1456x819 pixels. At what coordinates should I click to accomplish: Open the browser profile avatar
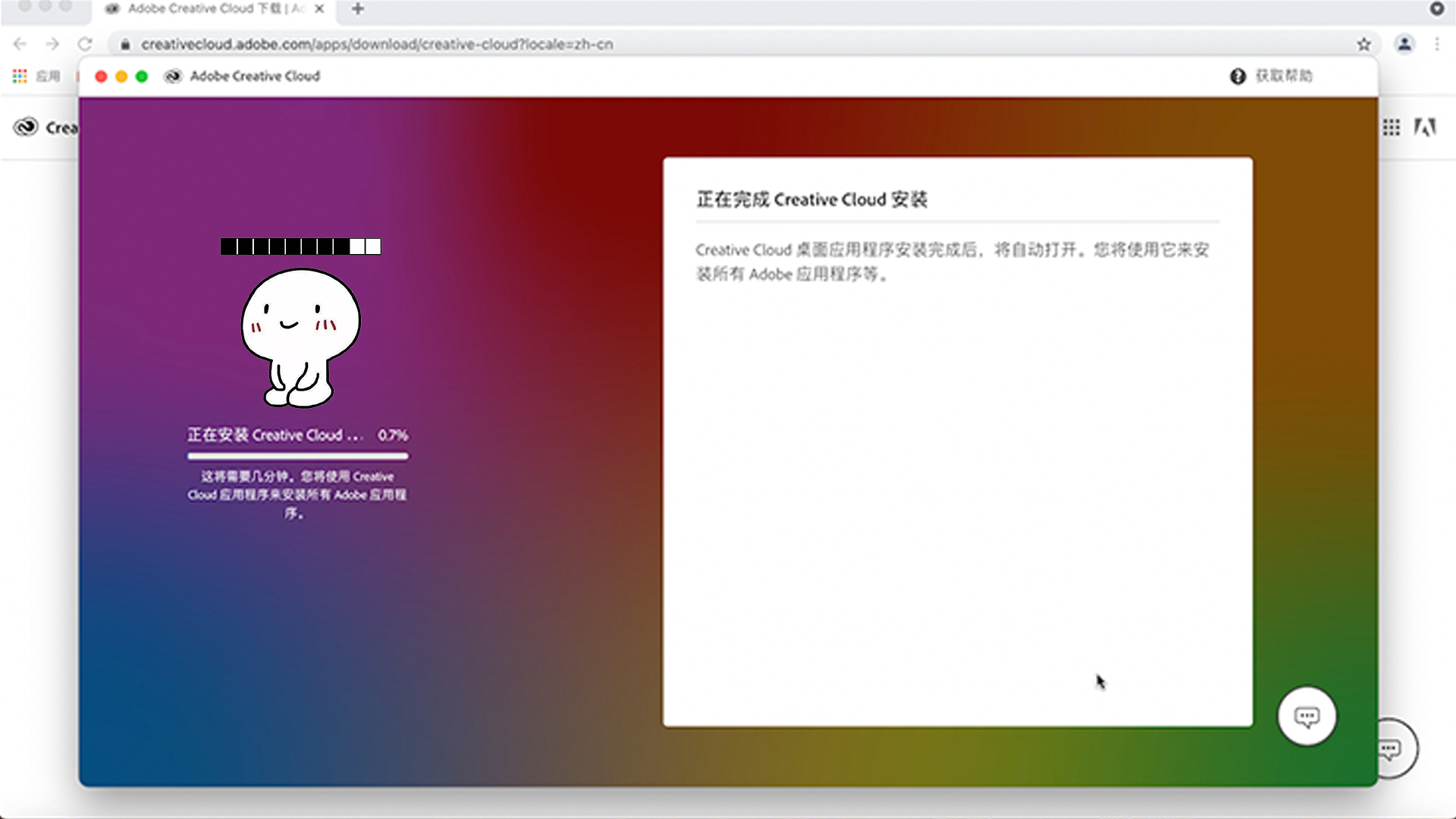(x=1404, y=44)
